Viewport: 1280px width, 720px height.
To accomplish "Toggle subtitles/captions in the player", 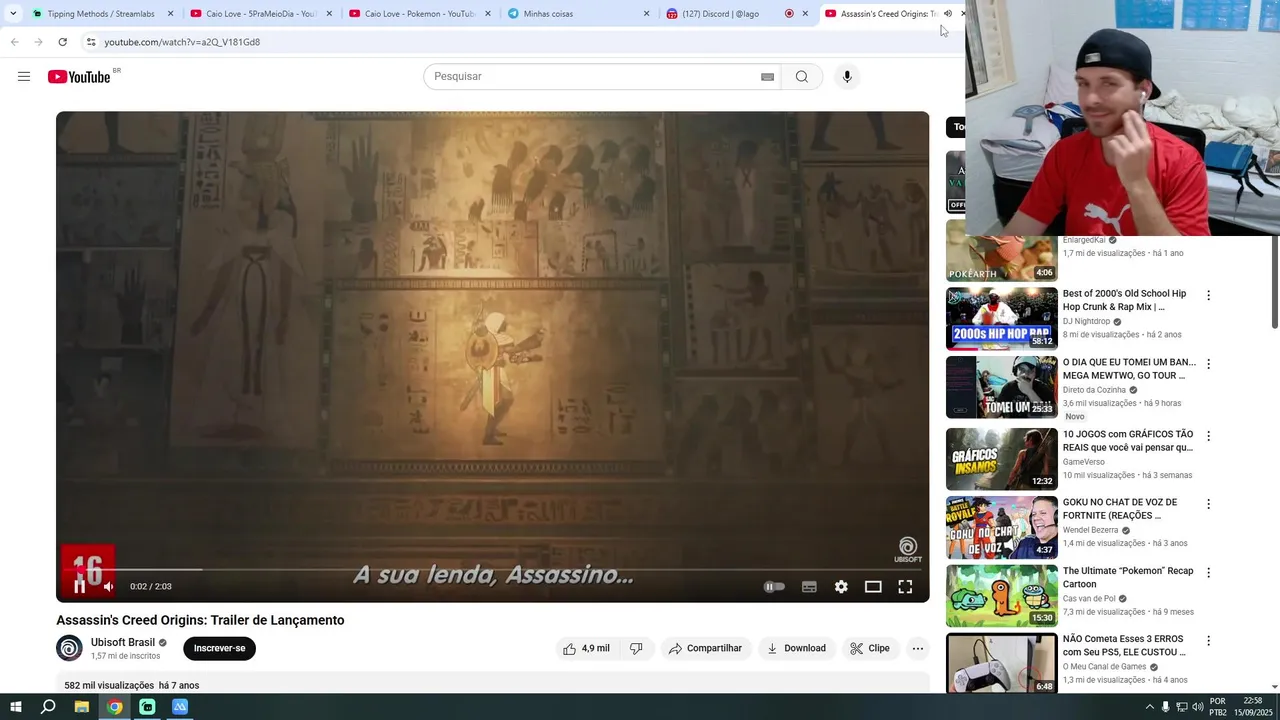I will coord(809,587).
